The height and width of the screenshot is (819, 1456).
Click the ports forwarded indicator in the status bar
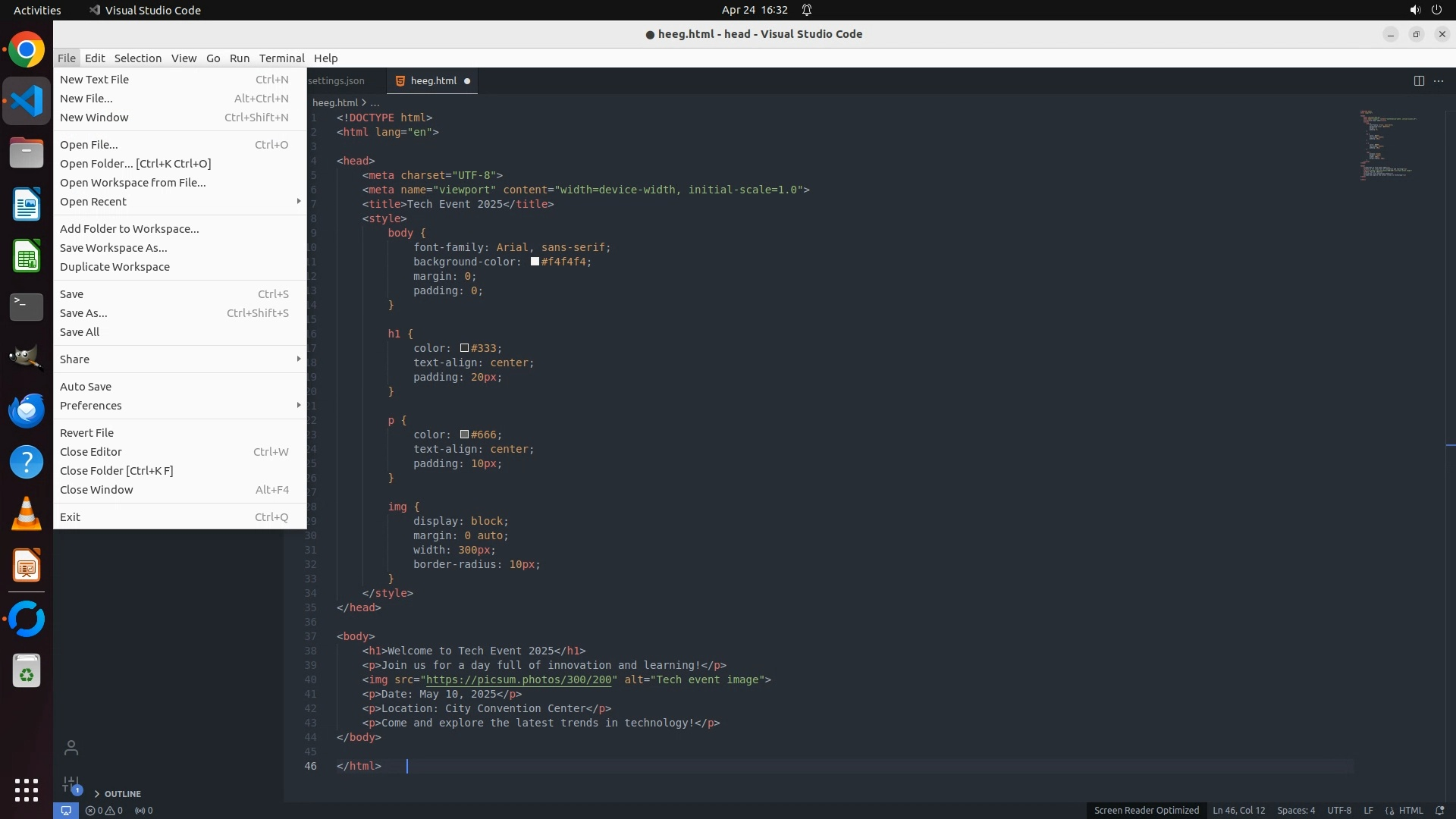[143, 810]
